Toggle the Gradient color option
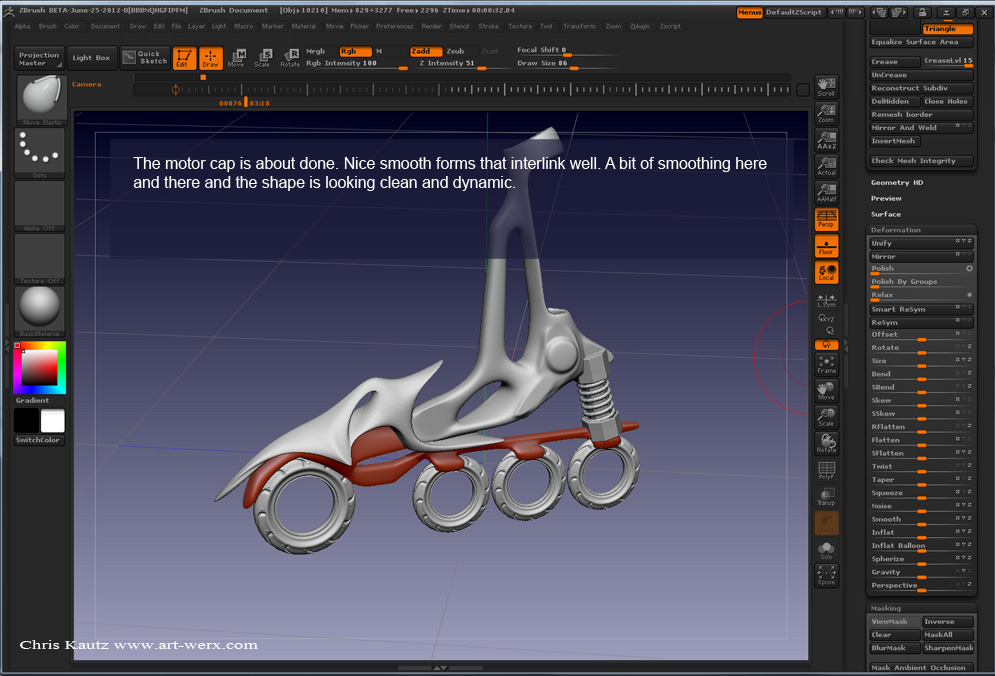Screen dimensions: 995x676 click(x=32, y=401)
